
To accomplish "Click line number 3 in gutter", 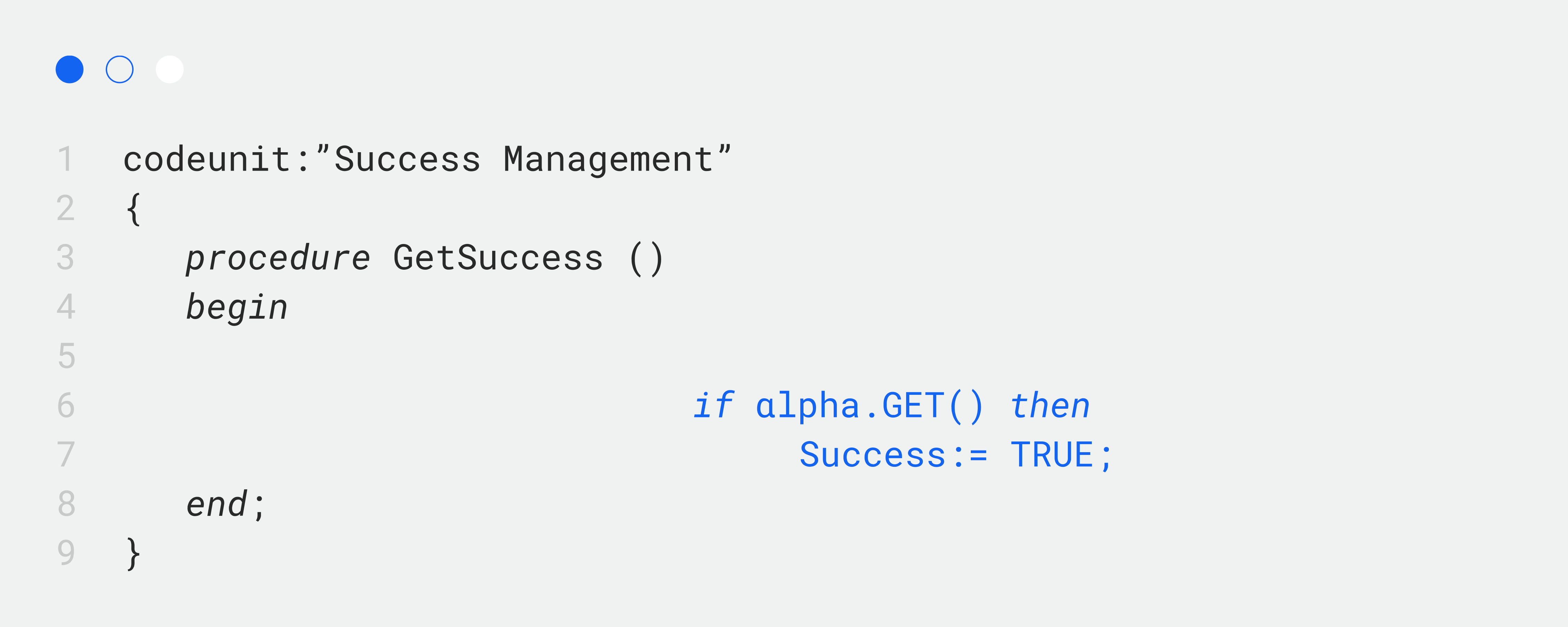I will coord(66,257).
